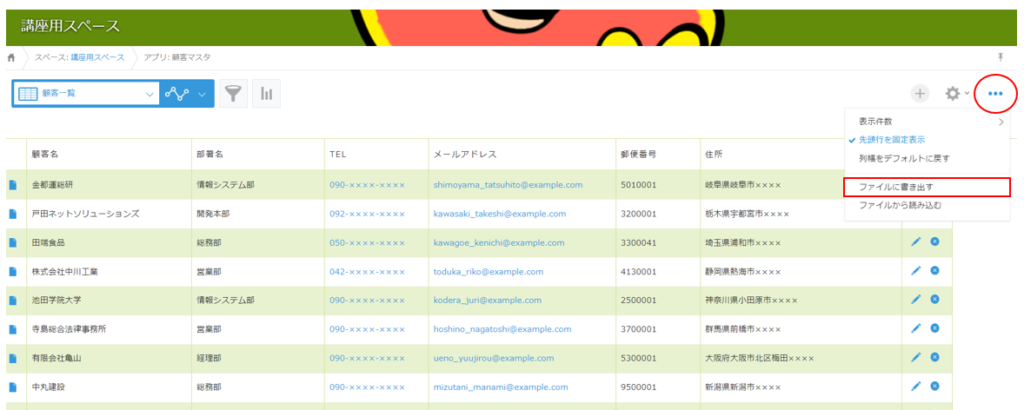Expand the graph view type dropdown
This screenshot has width=1024, height=410.
203,93
